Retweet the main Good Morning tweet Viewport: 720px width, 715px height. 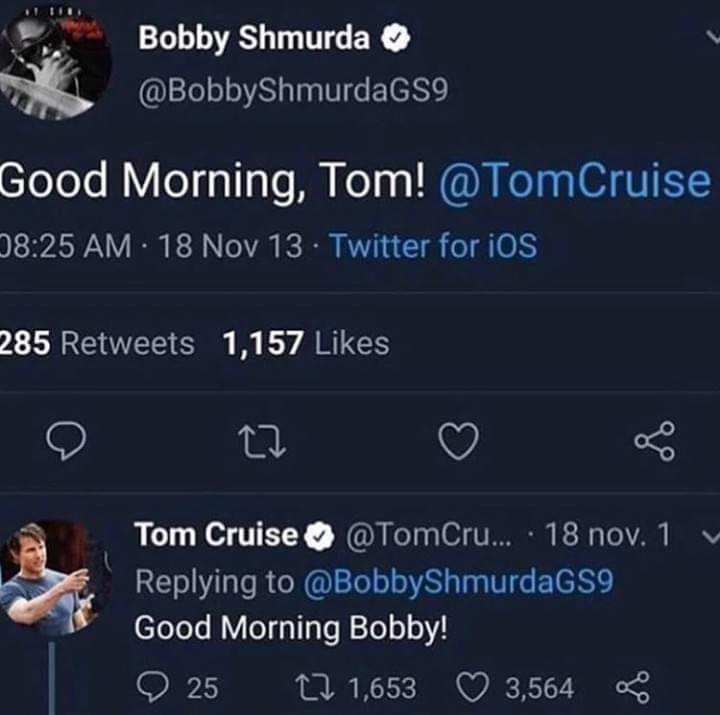[265, 441]
